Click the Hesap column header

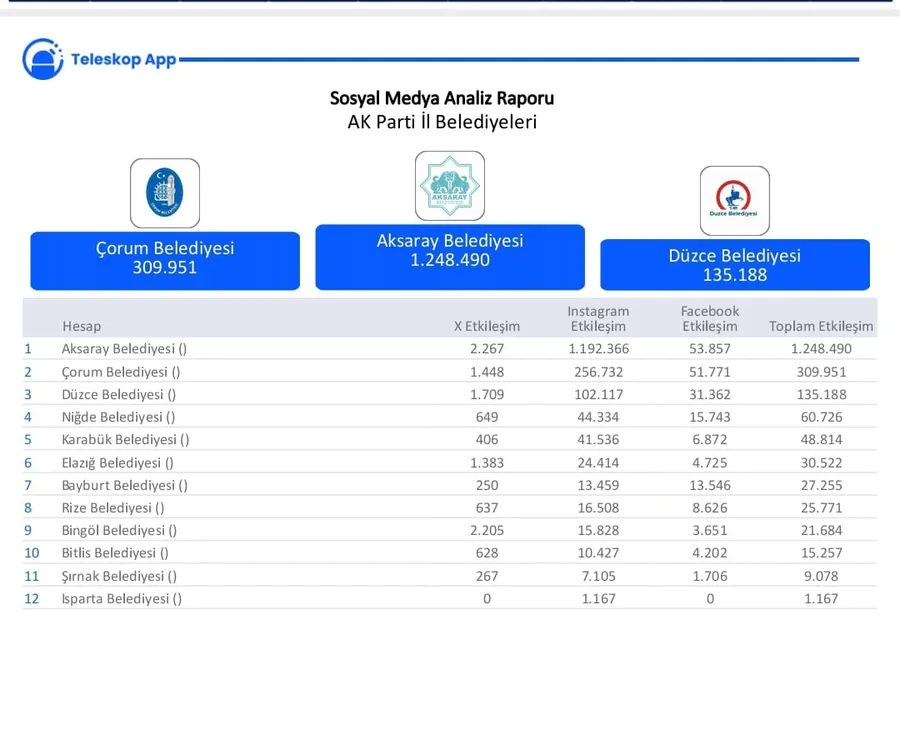(81, 326)
